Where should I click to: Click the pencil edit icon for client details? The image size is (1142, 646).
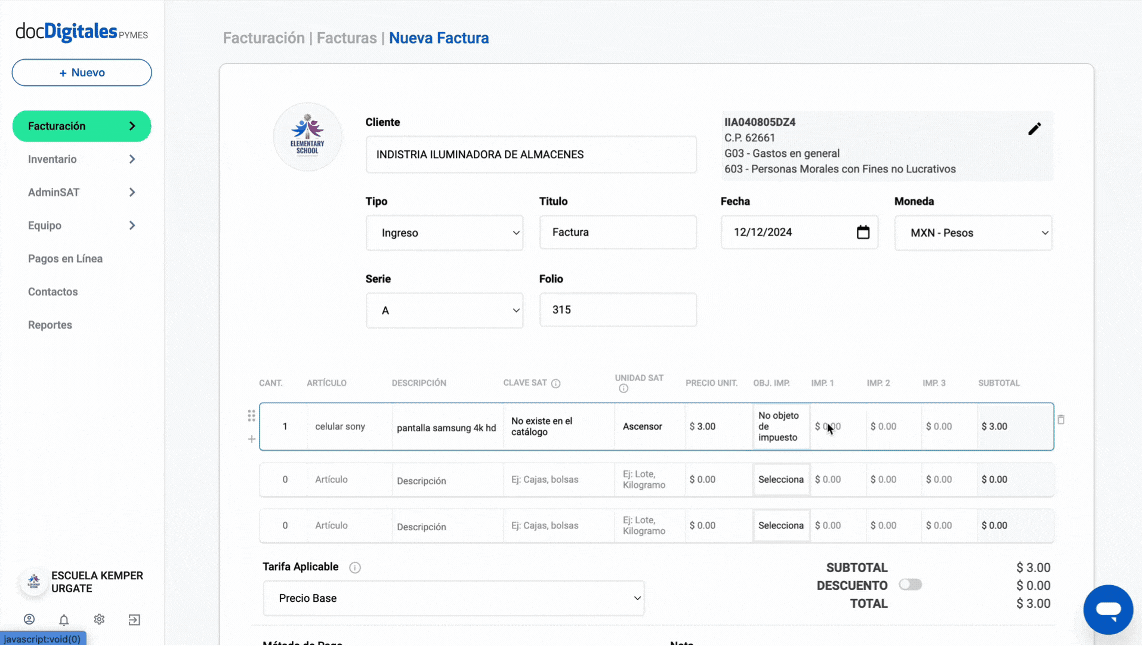pyautogui.click(x=1034, y=129)
